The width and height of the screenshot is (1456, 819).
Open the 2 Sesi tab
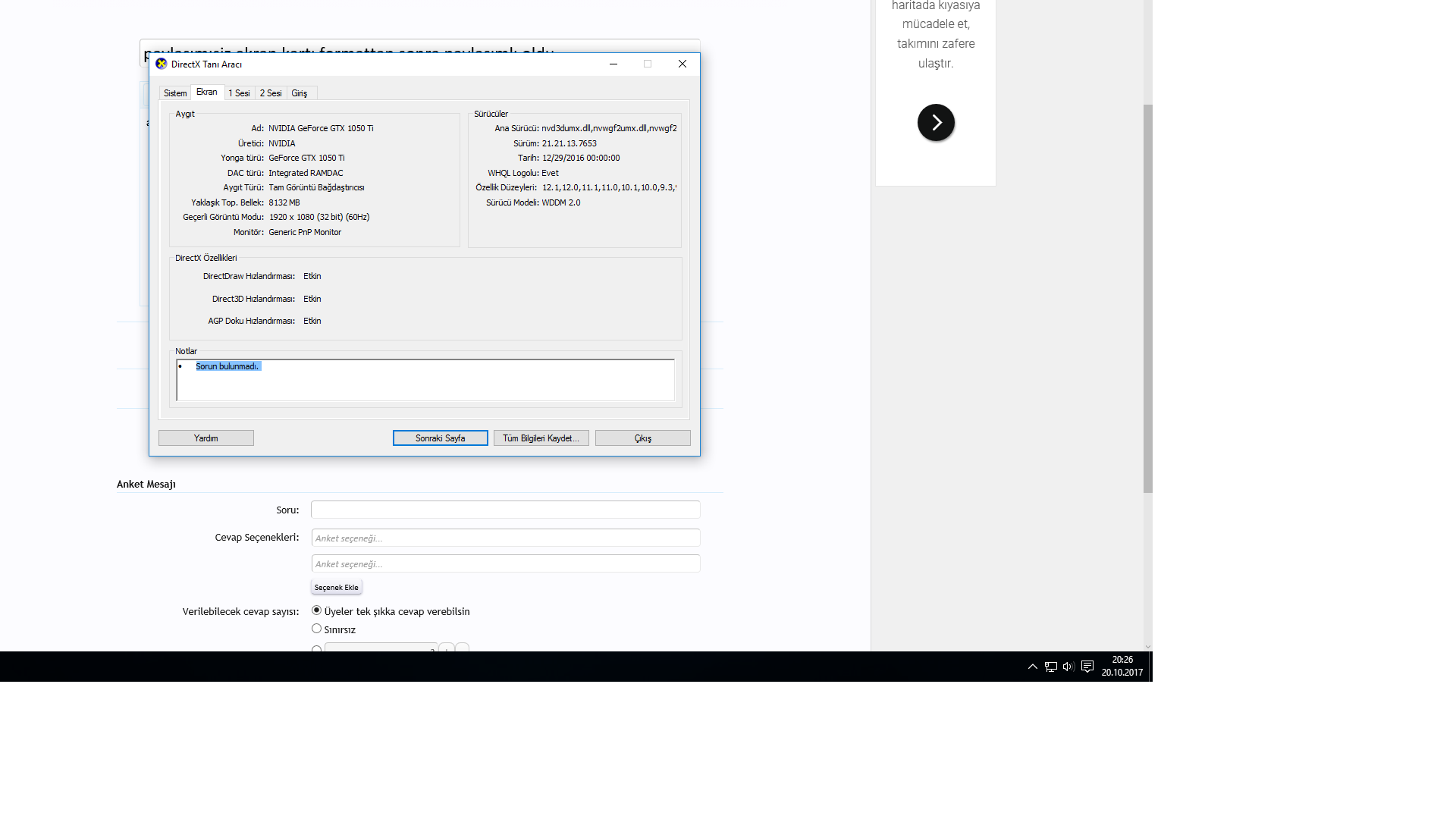coord(271,93)
